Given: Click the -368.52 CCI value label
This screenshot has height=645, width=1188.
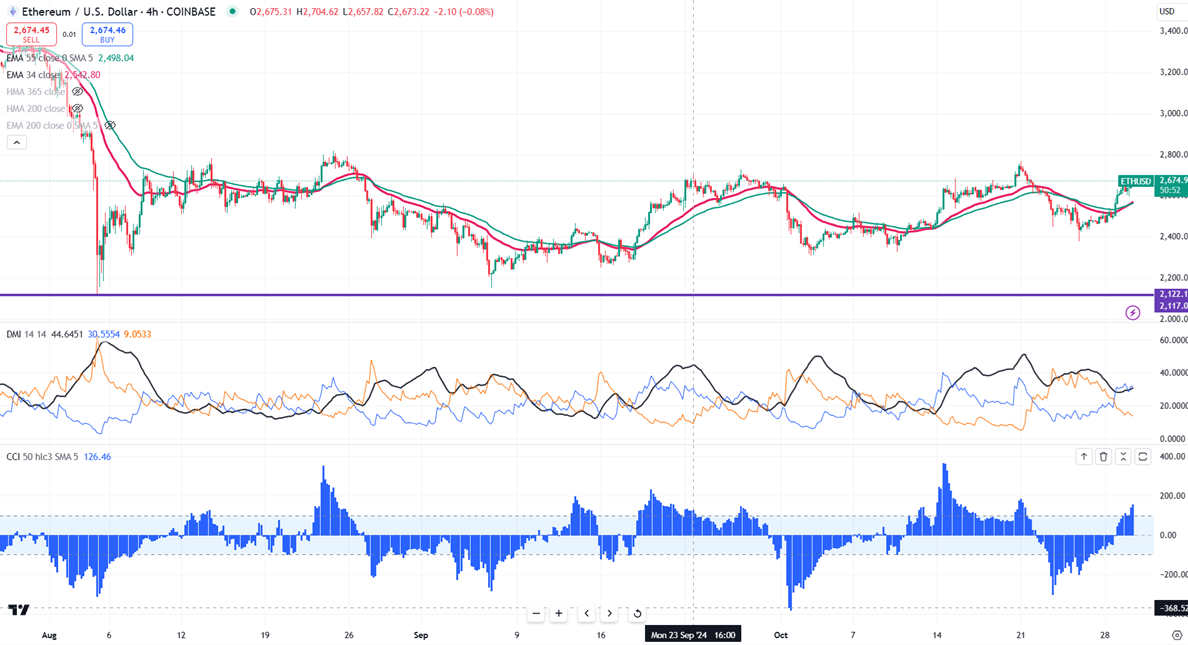Looking at the screenshot, I should click(x=1171, y=608).
